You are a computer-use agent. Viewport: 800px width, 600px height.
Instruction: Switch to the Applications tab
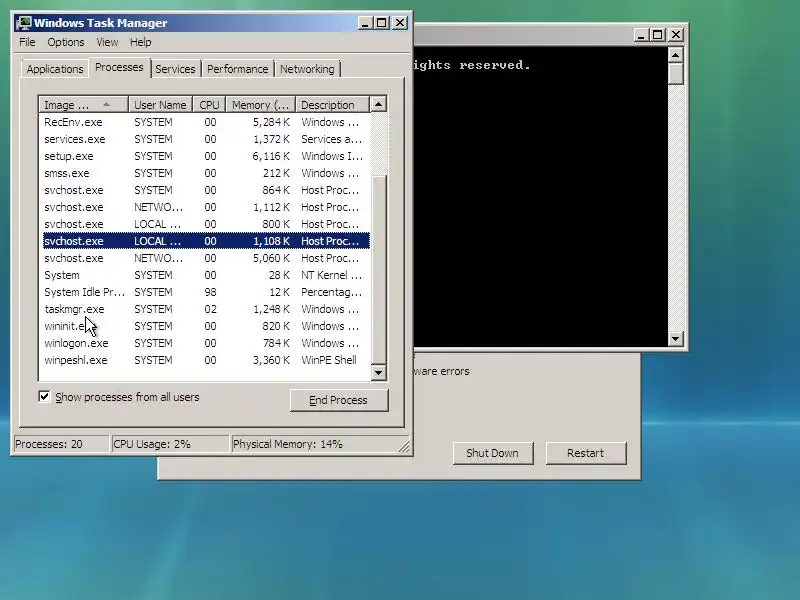pos(55,69)
